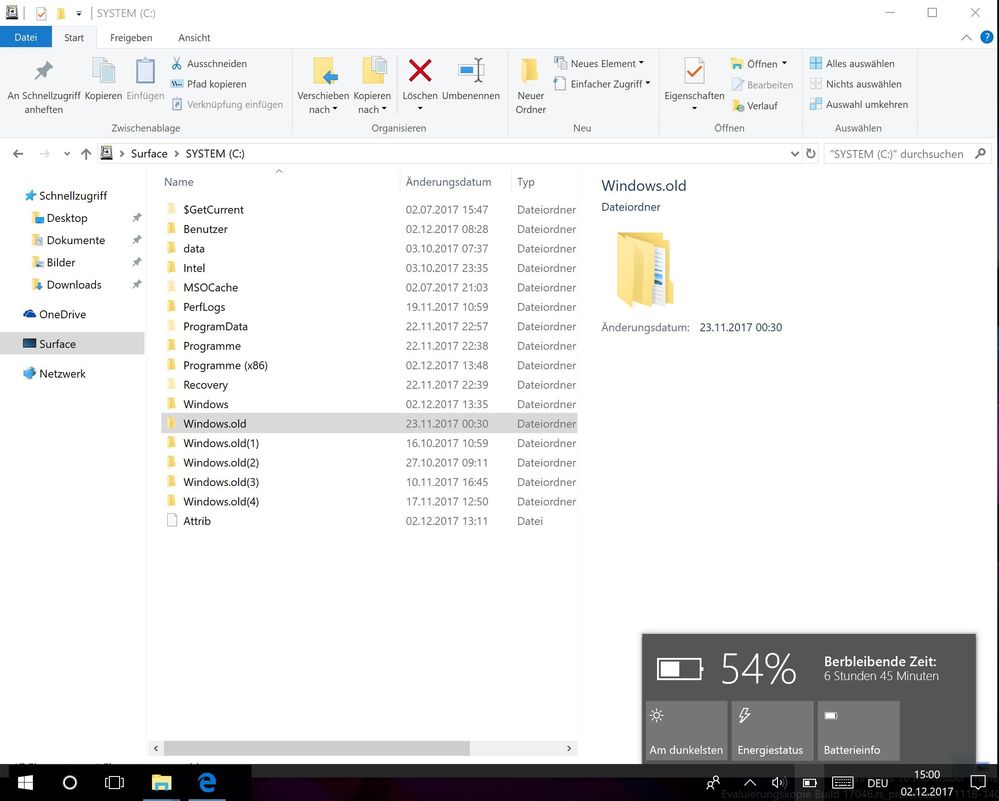Open Task View on the taskbar
Image resolution: width=999 pixels, height=801 pixels.
coord(114,782)
